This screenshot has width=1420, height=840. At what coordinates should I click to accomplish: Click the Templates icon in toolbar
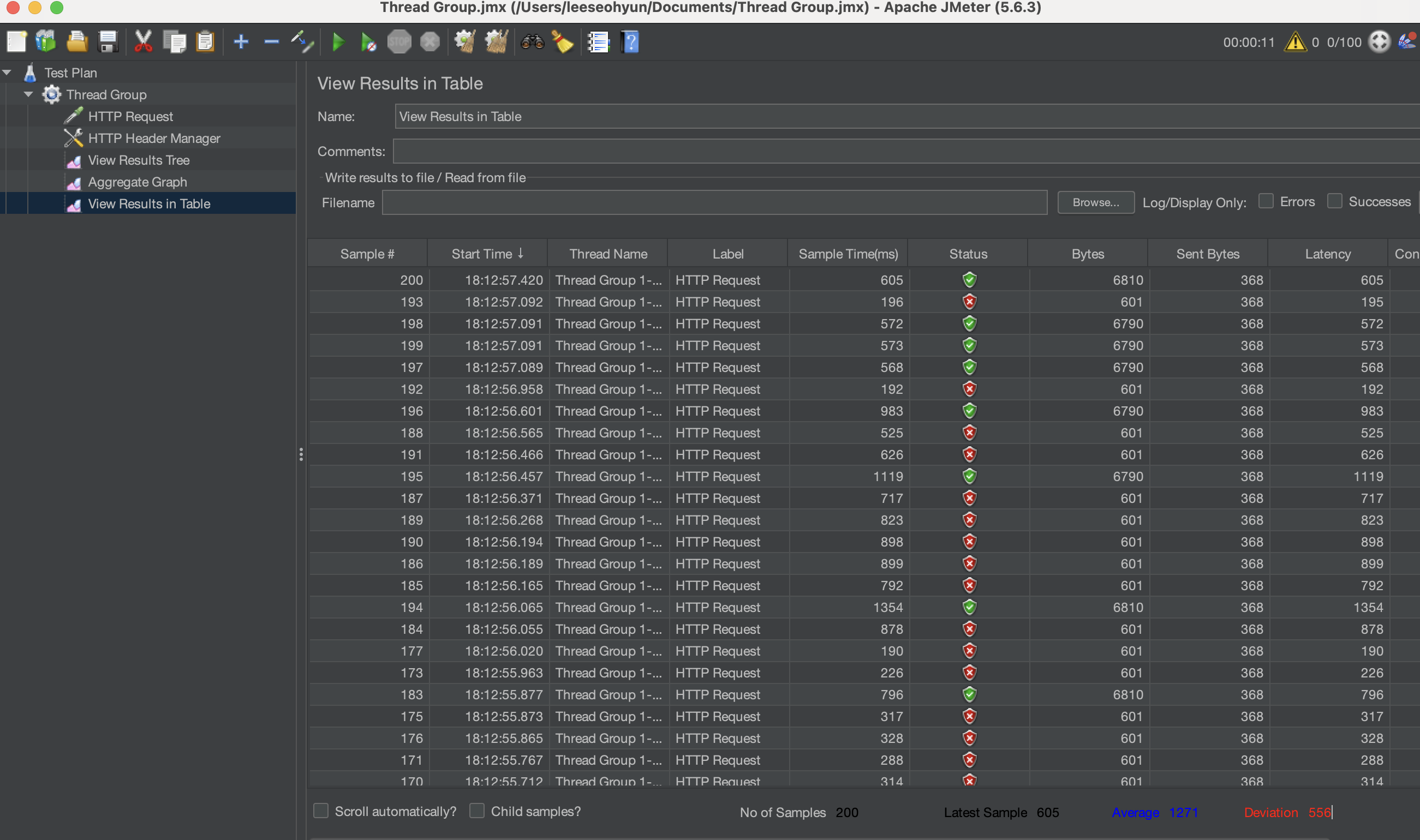pos(45,42)
